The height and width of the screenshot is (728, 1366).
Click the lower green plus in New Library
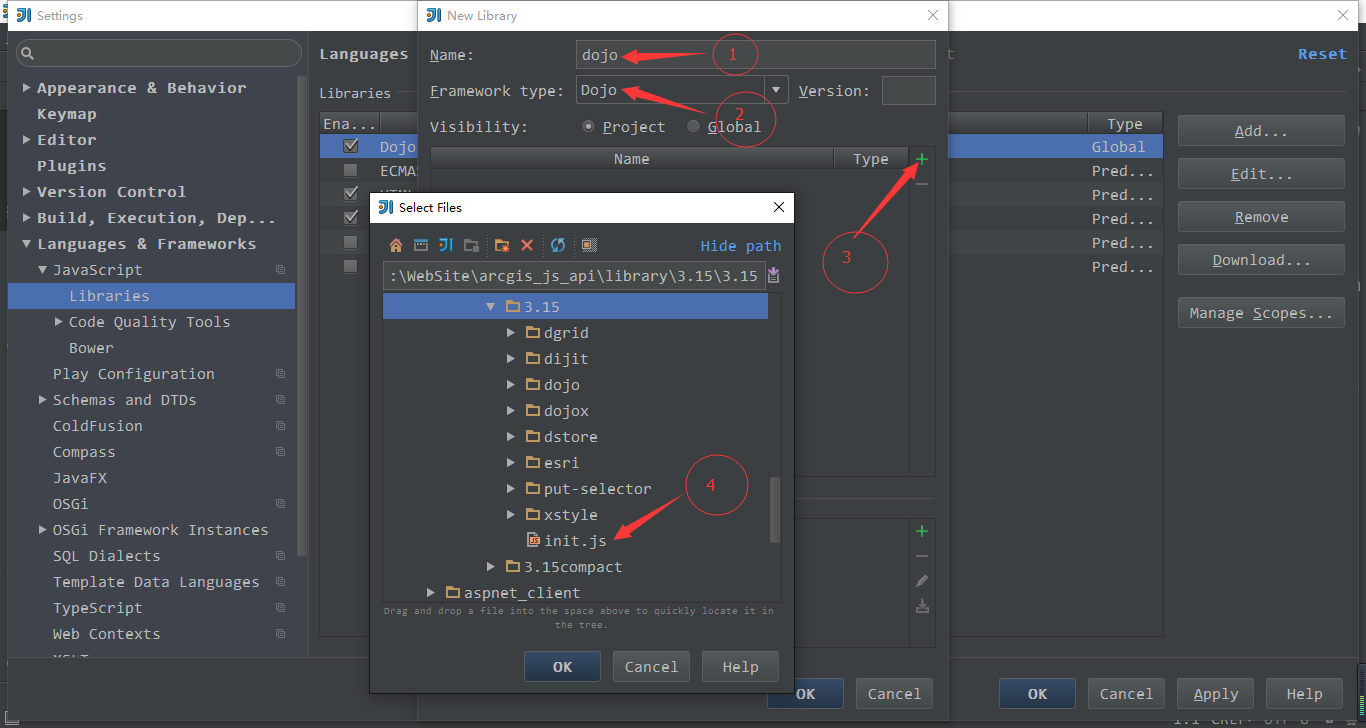point(922,531)
